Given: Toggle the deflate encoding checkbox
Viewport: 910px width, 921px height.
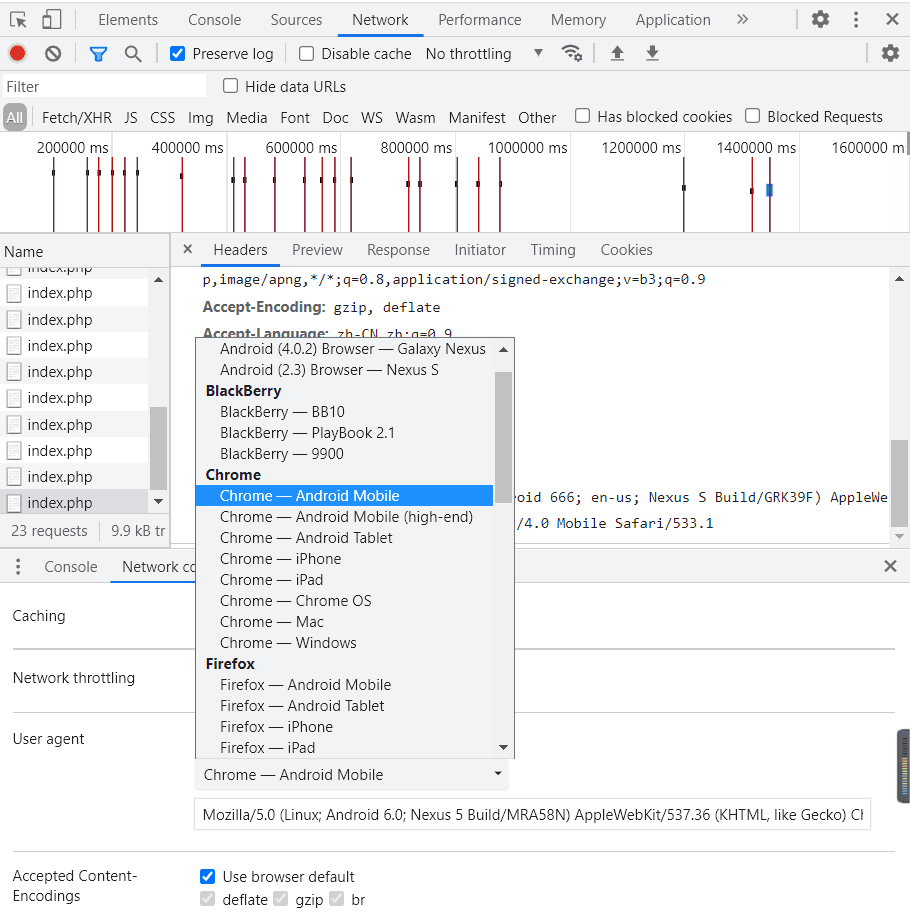Looking at the screenshot, I should point(207,899).
